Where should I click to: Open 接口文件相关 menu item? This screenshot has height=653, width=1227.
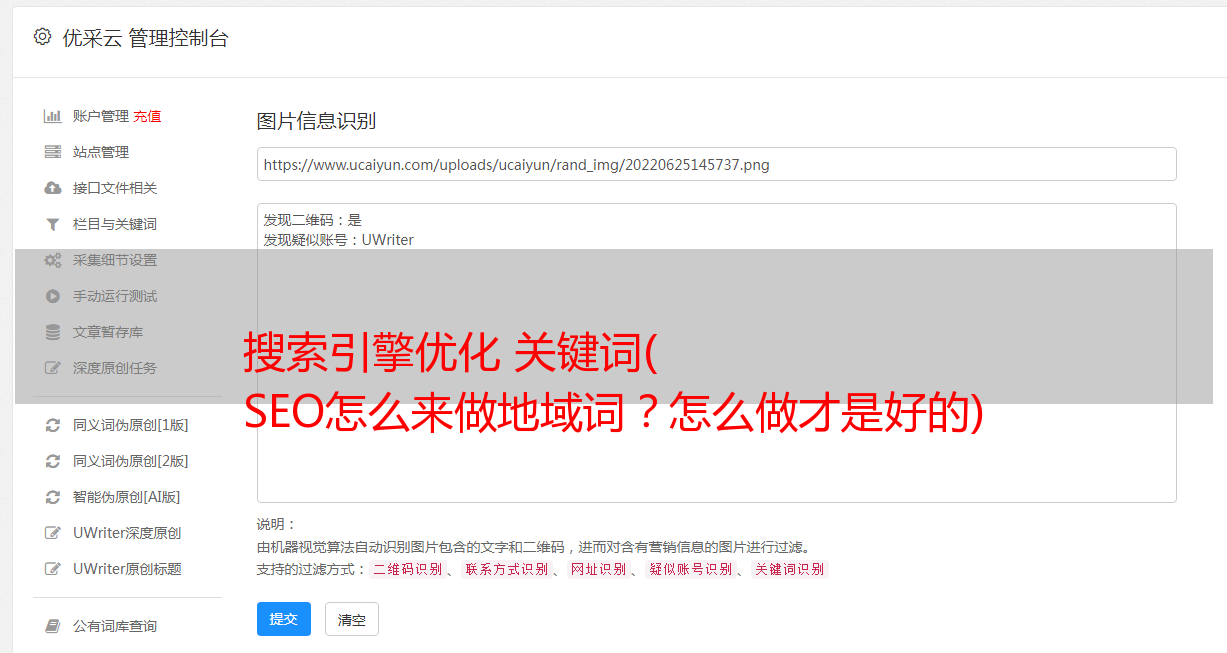[x=115, y=188]
